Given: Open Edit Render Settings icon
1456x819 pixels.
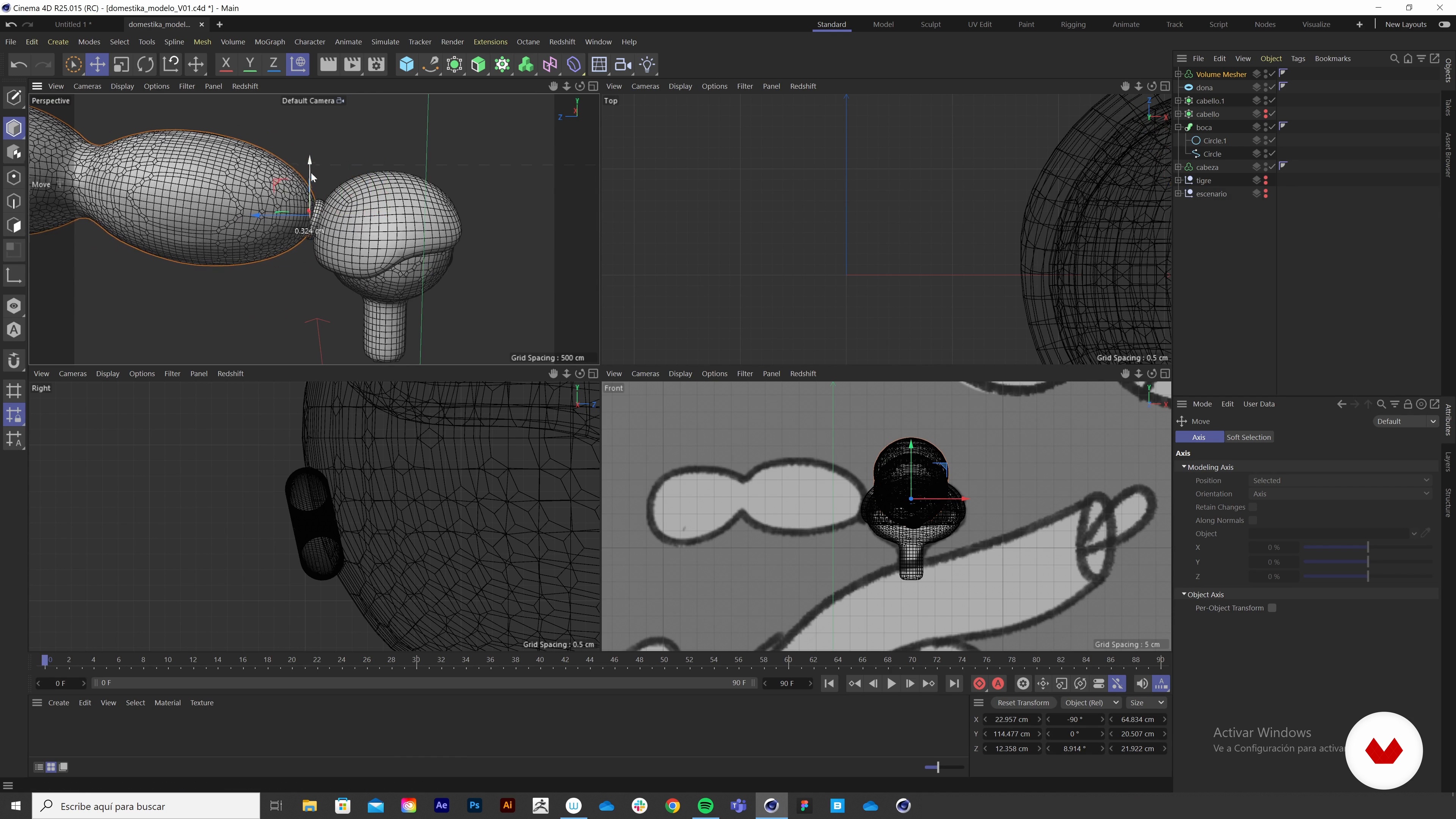Looking at the screenshot, I should click(377, 64).
